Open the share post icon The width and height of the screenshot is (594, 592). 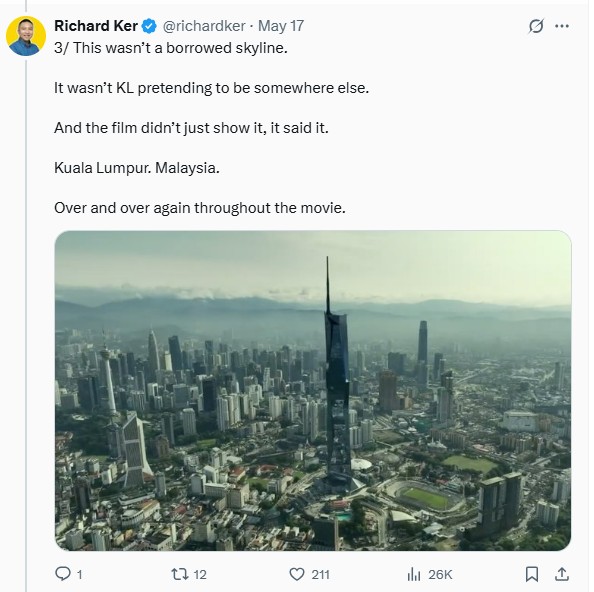pyautogui.click(x=562, y=574)
